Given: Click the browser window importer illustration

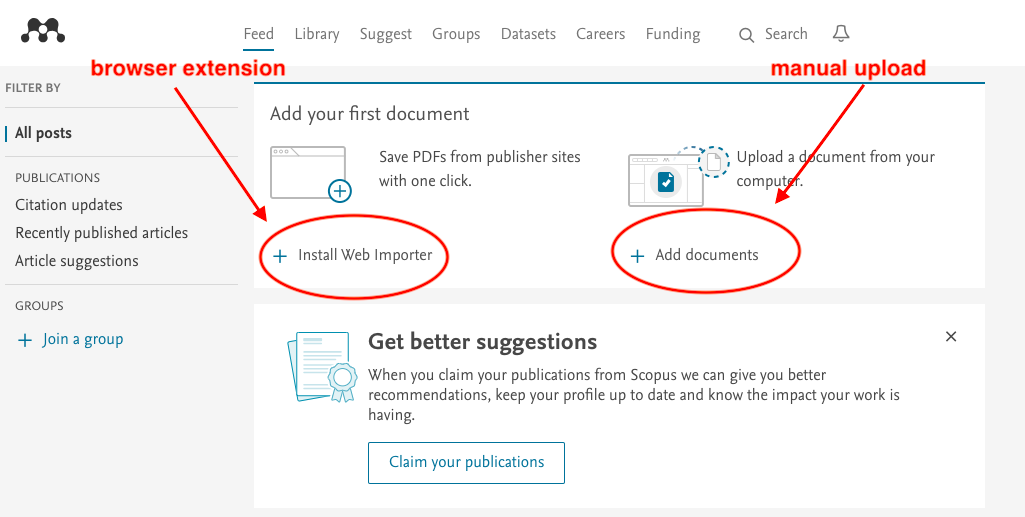Looking at the screenshot, I should coord(311,173).
